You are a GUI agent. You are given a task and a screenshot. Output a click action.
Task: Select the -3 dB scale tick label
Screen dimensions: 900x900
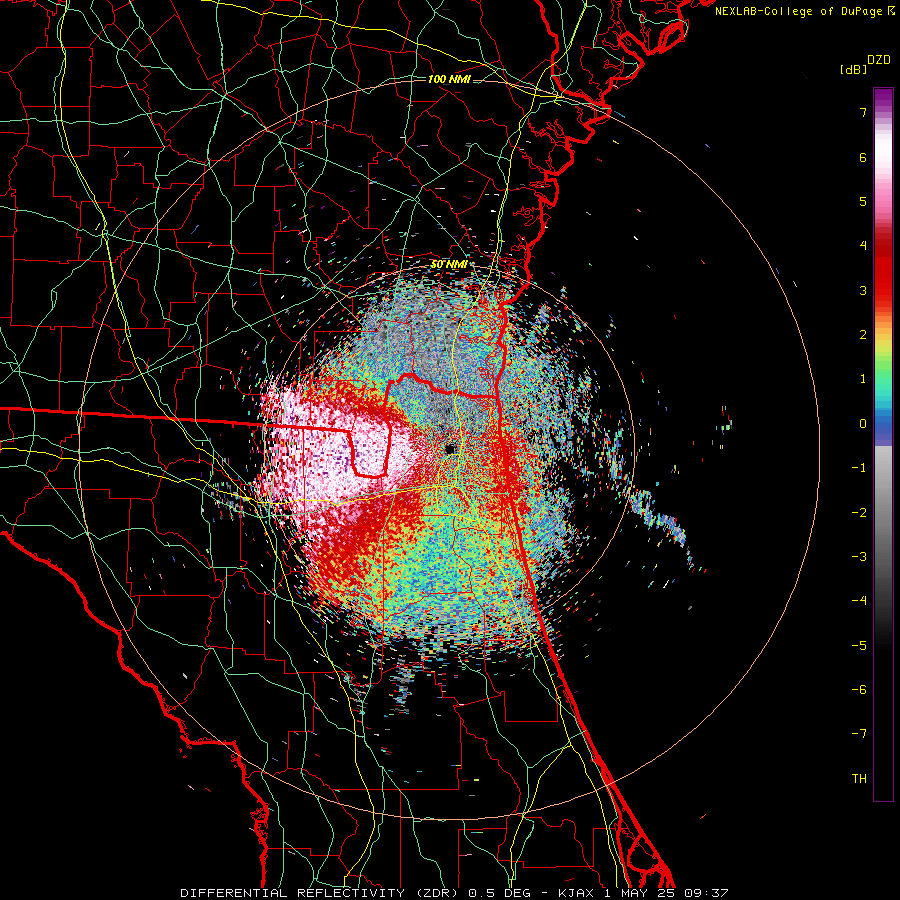tap(859, 557)
